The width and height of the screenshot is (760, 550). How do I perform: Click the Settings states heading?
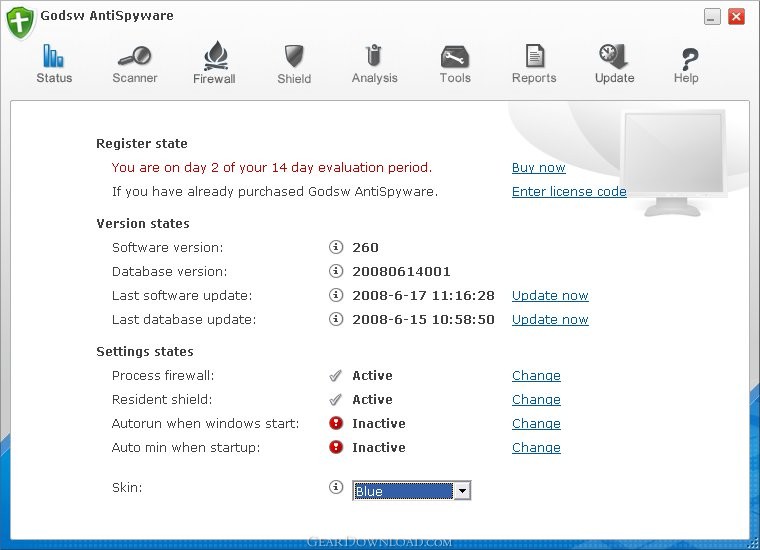click(x=144, y=351)
